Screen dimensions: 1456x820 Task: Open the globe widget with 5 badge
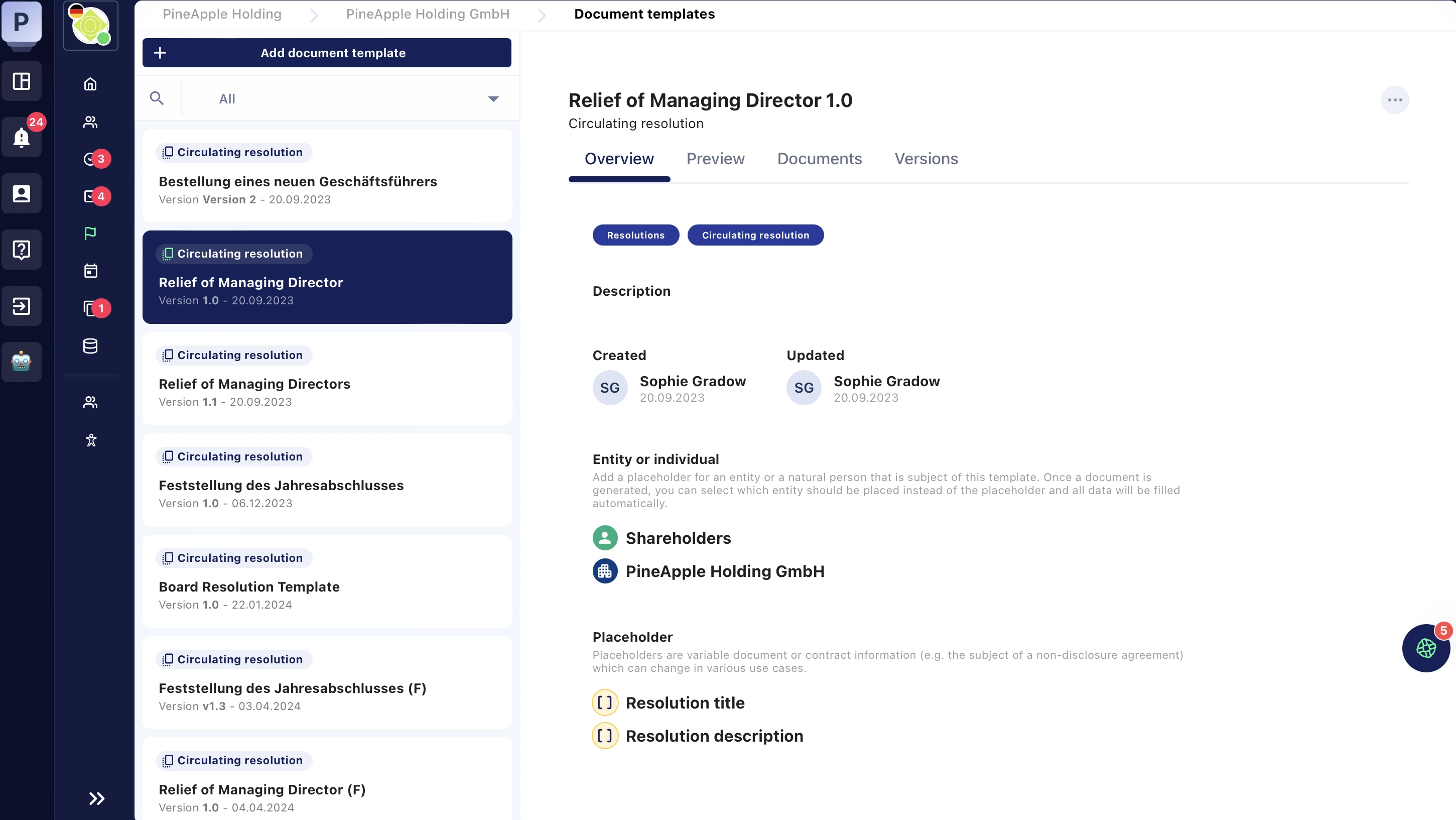click(1425, 648)
